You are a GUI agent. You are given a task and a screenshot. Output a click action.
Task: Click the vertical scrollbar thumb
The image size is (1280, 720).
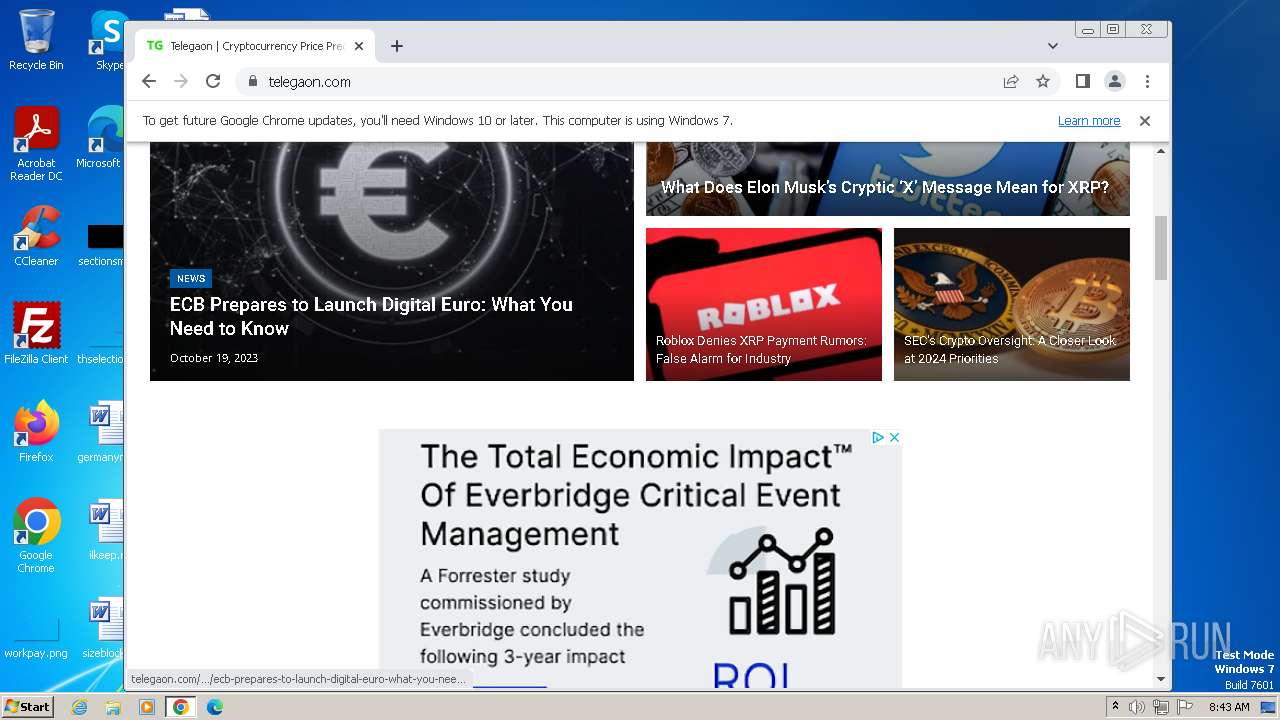[x=1161, y=248]
